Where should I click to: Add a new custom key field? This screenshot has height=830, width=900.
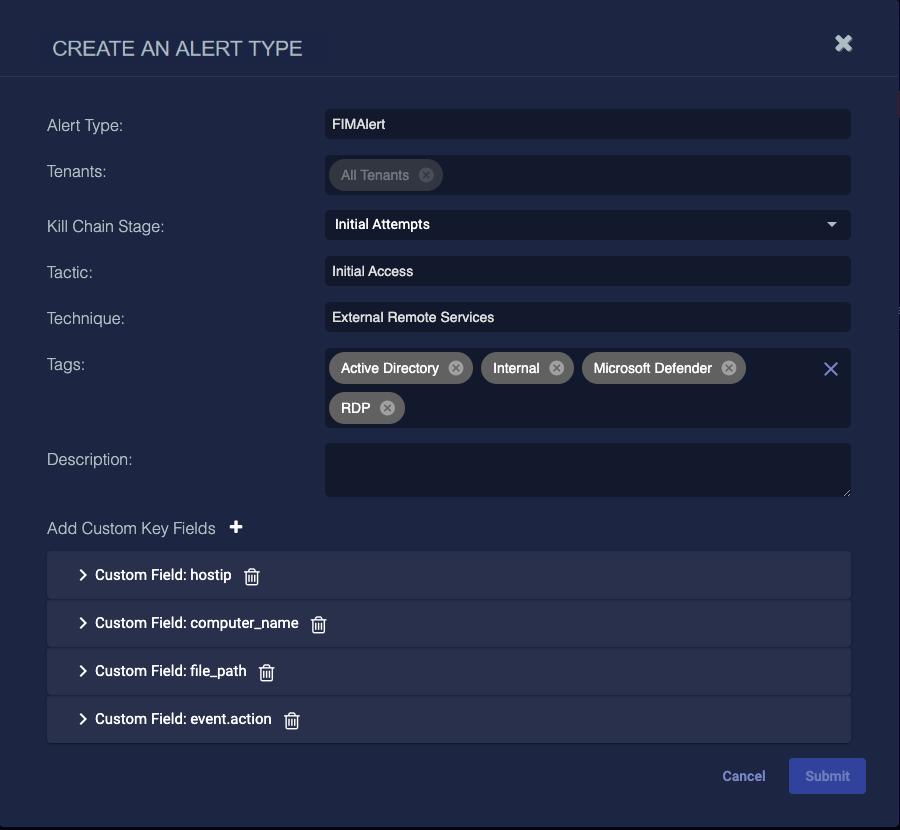(236, 527)
